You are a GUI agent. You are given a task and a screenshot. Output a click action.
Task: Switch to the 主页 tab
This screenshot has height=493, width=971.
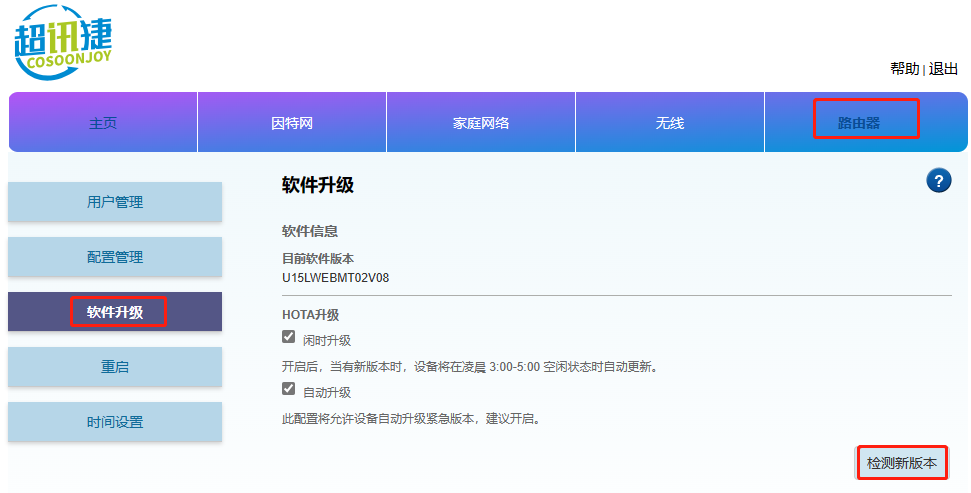pyautogui.click(x=103, y=123)
